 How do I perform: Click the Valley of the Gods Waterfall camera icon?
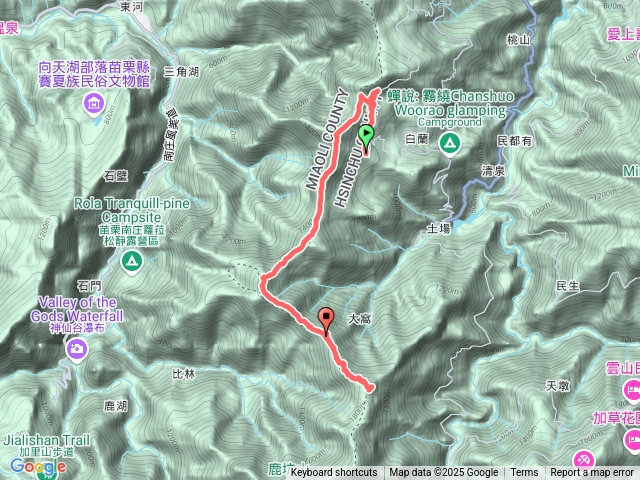[76, 351]
